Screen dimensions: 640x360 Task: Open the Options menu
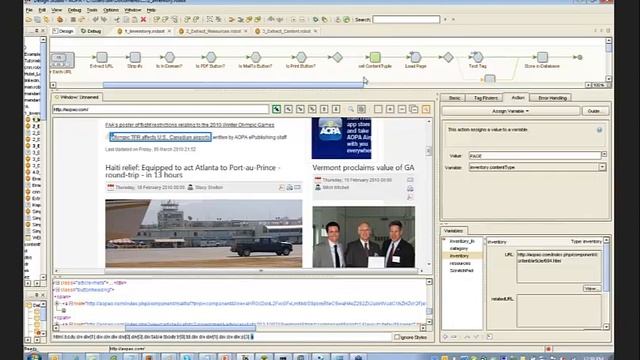pos(111,10)
